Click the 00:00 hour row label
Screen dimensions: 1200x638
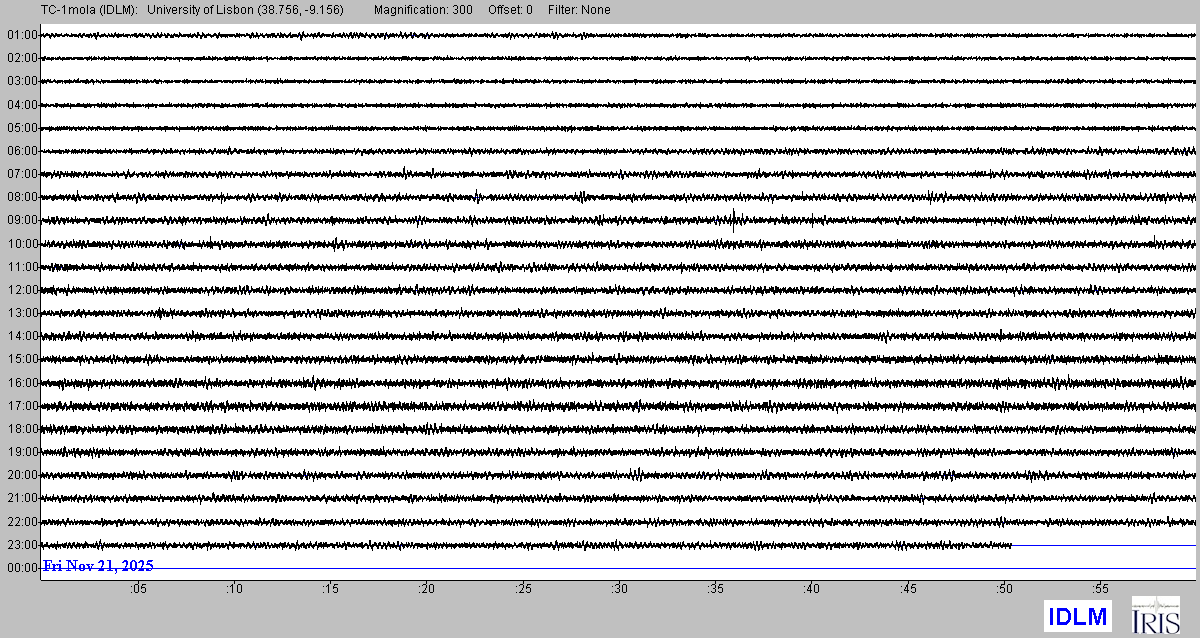(x=21, y=568)
